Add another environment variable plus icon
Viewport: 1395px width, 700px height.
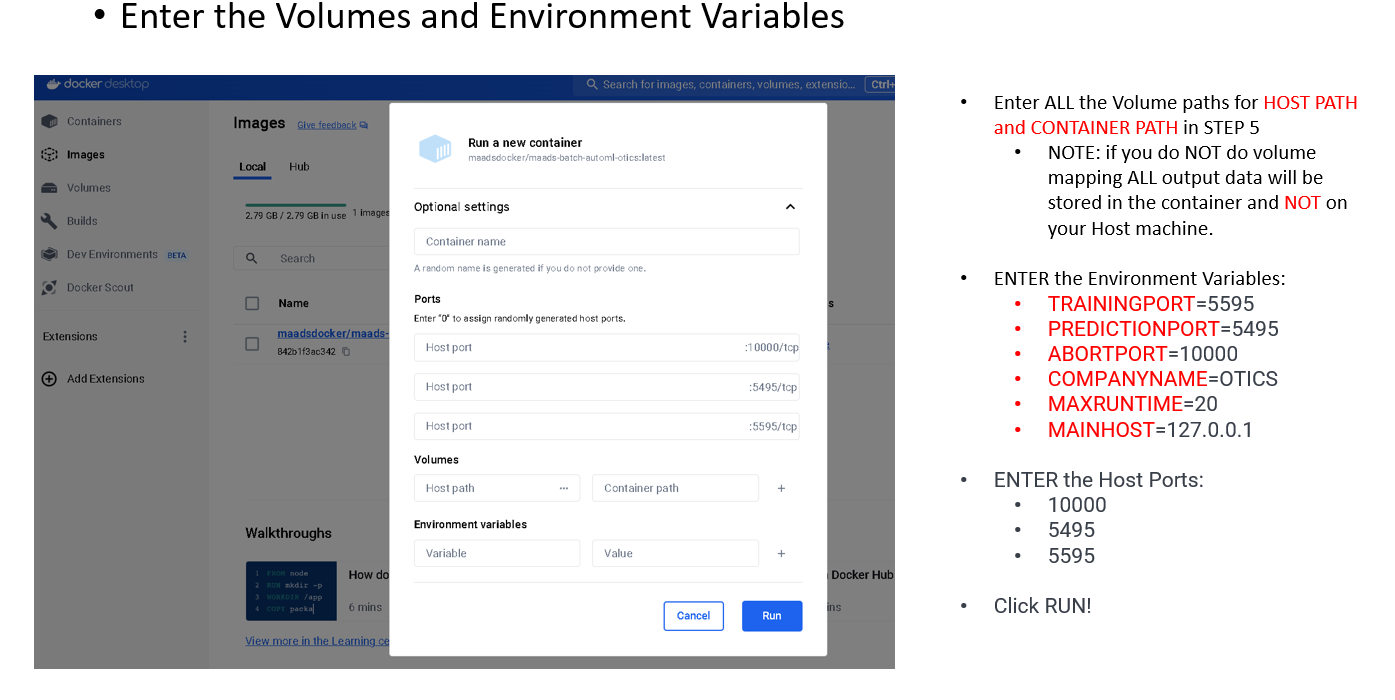point(781,553)
